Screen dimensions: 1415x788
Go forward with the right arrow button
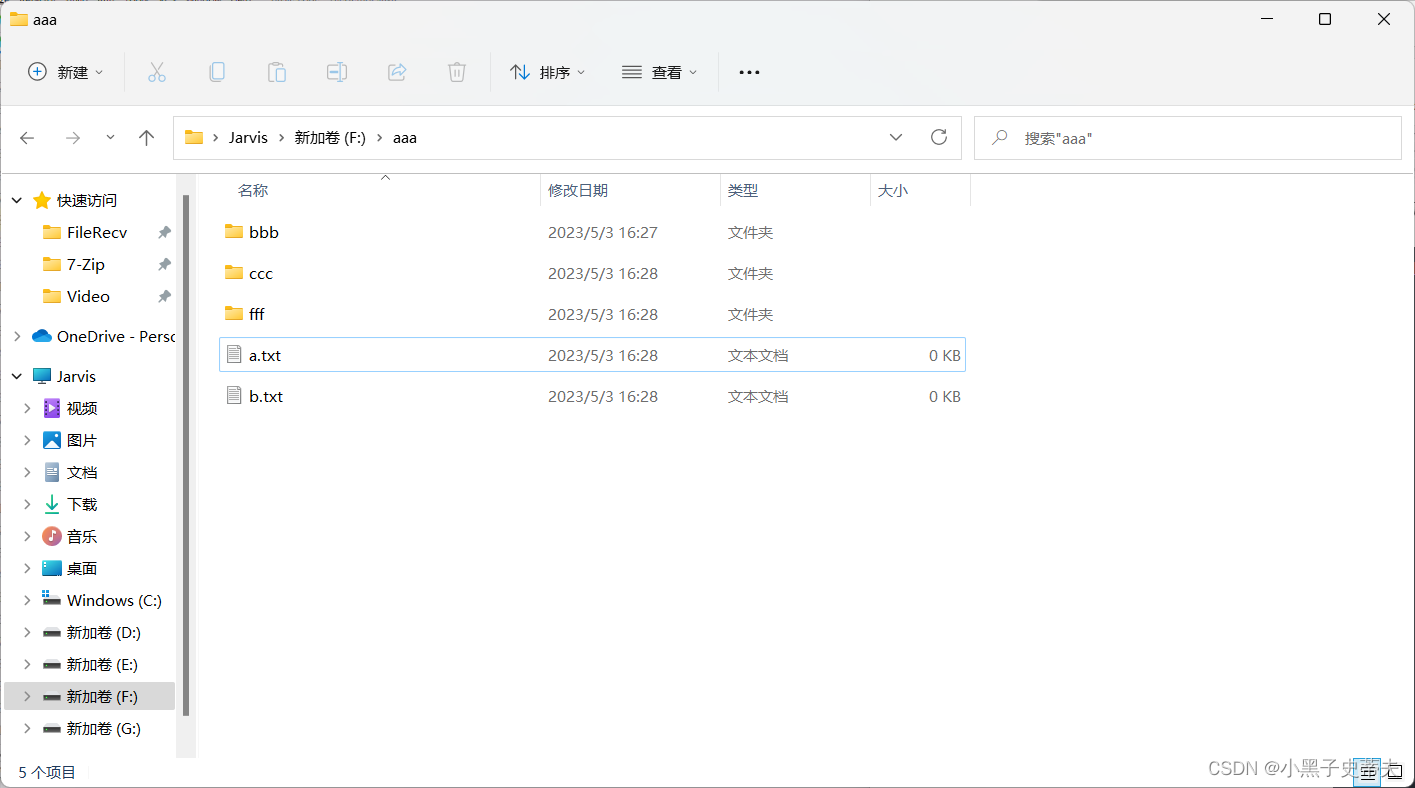point(72,138)
